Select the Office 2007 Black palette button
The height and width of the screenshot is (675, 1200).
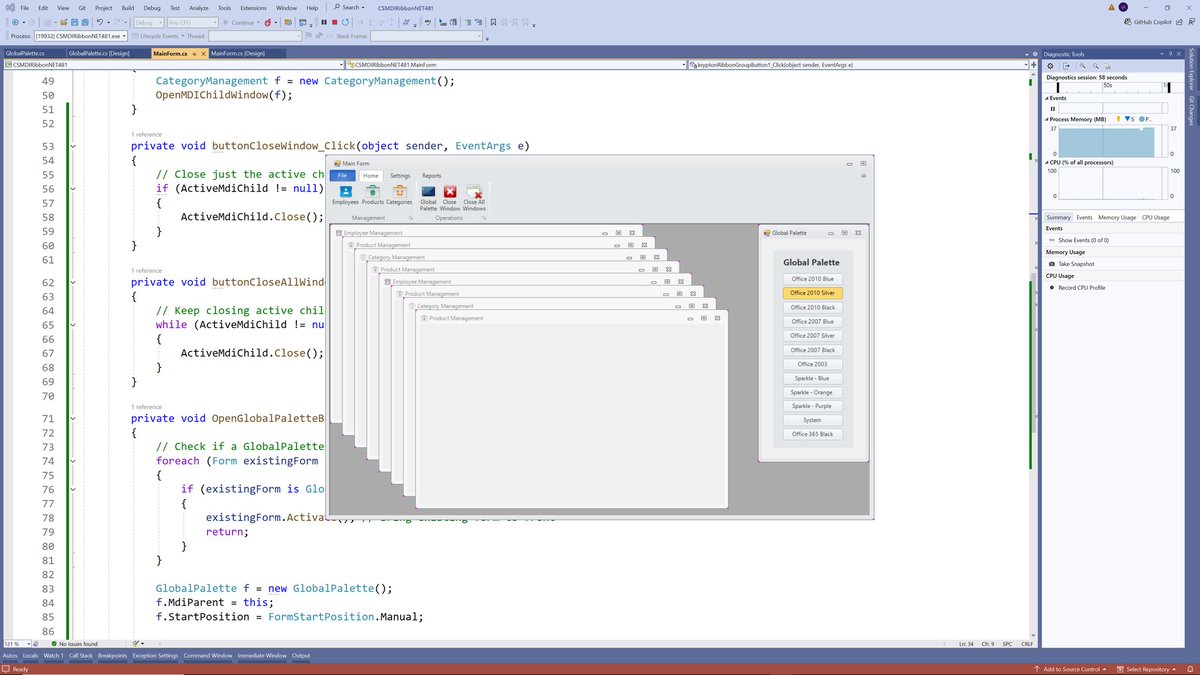[812, 350]
